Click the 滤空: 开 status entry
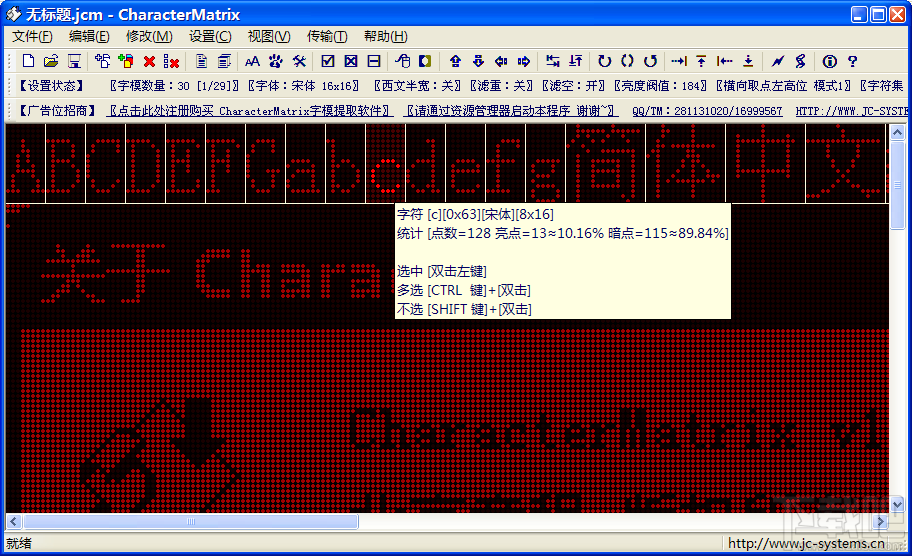This screenshot has width=912, height=556. point(573,86)
